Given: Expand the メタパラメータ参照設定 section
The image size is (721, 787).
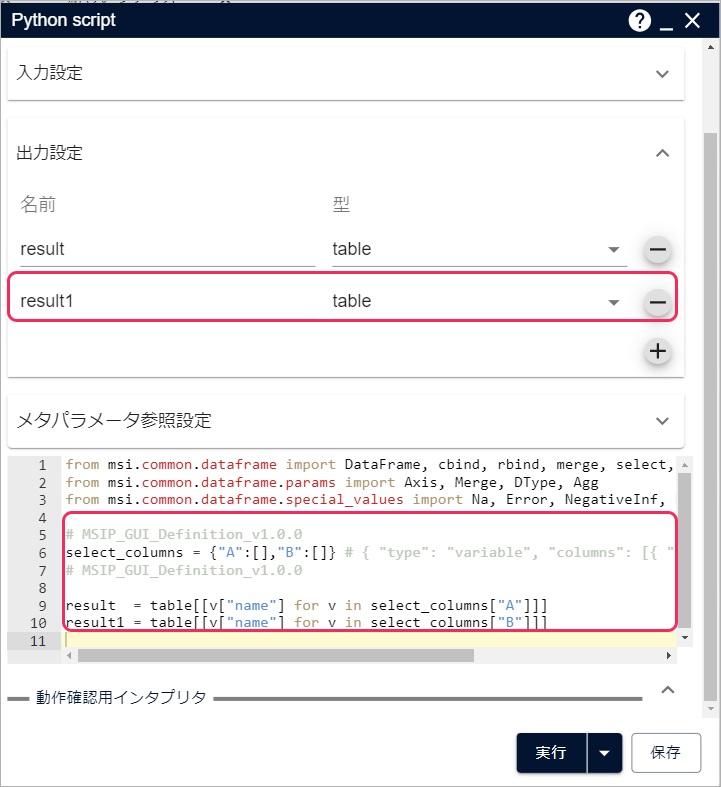Looking at the screenshot, I should click(662, 421).
